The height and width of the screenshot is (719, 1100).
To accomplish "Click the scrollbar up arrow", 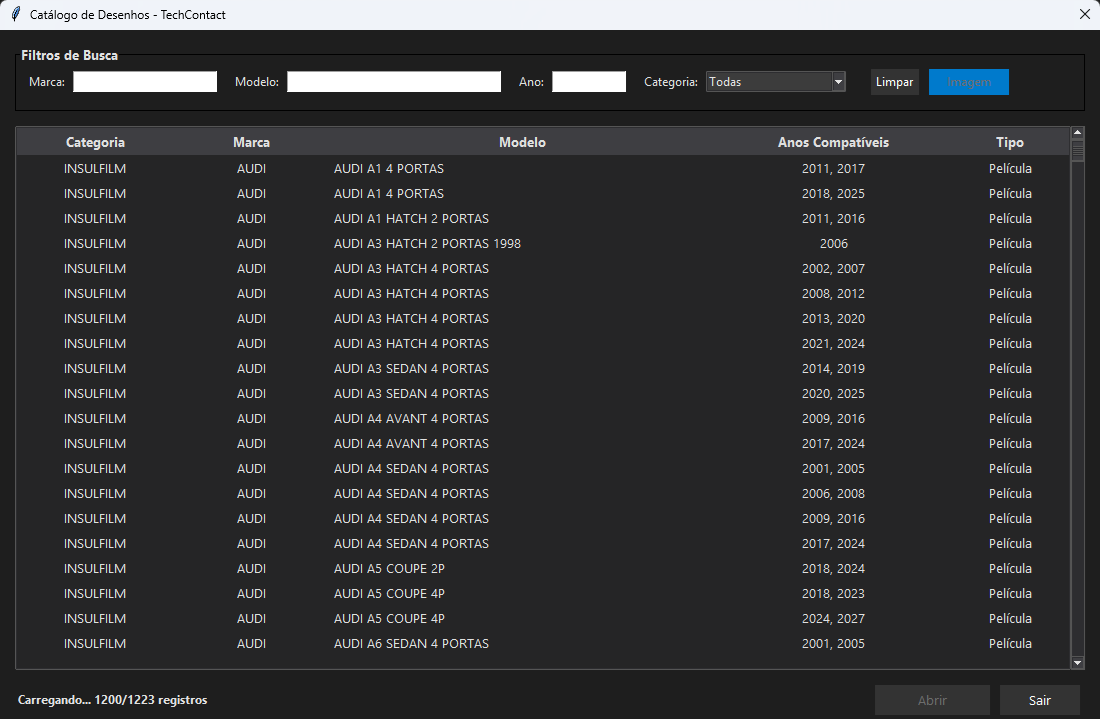I will point(1078,133).
